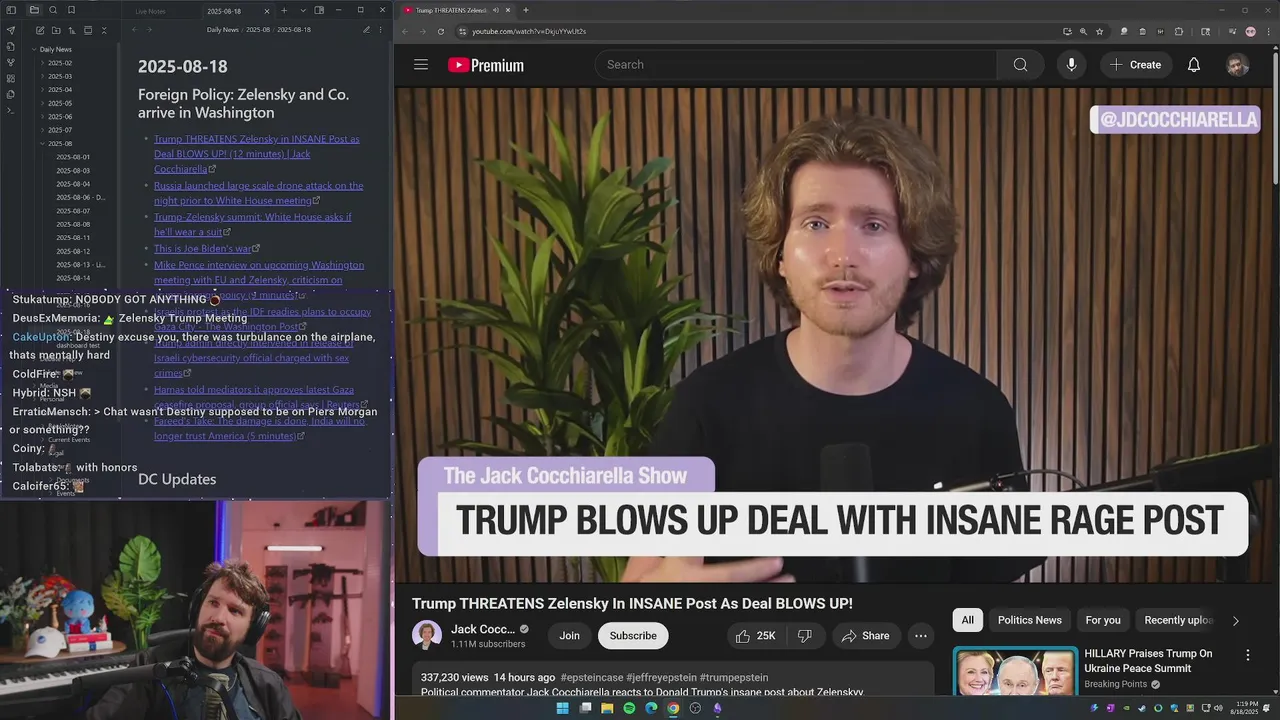The height and width of the screenshot is (720, 1280).
Task: Open the file explorer folder icon in Obsidian
Action: [34, 10]
